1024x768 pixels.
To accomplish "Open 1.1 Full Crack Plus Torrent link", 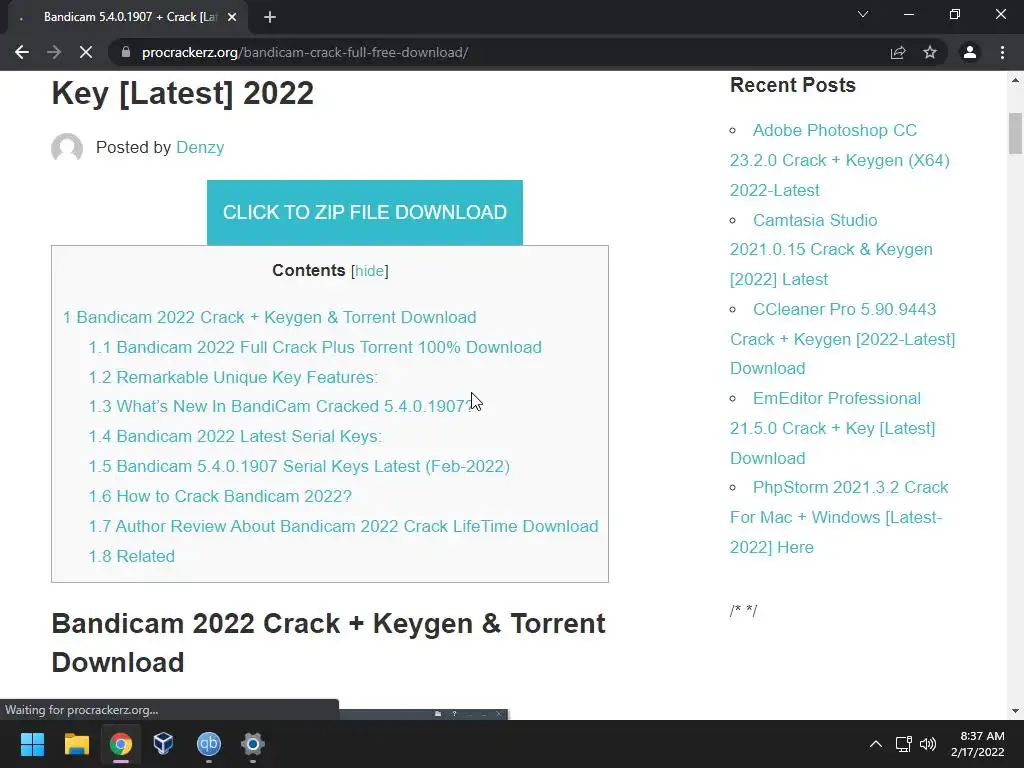I will click(x=315, y=347).
